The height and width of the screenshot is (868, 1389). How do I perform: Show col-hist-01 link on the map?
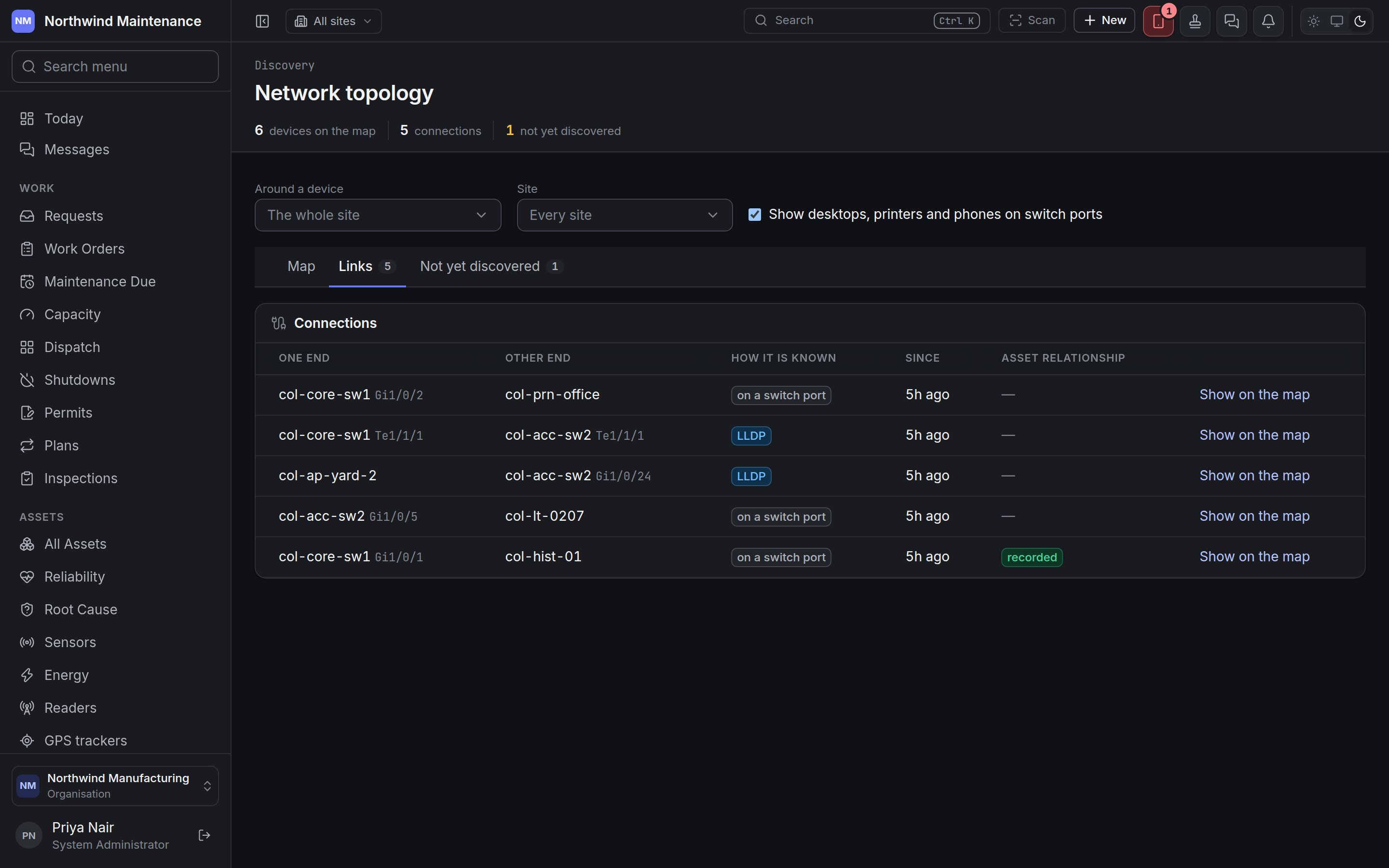(x=1254, y=557)
